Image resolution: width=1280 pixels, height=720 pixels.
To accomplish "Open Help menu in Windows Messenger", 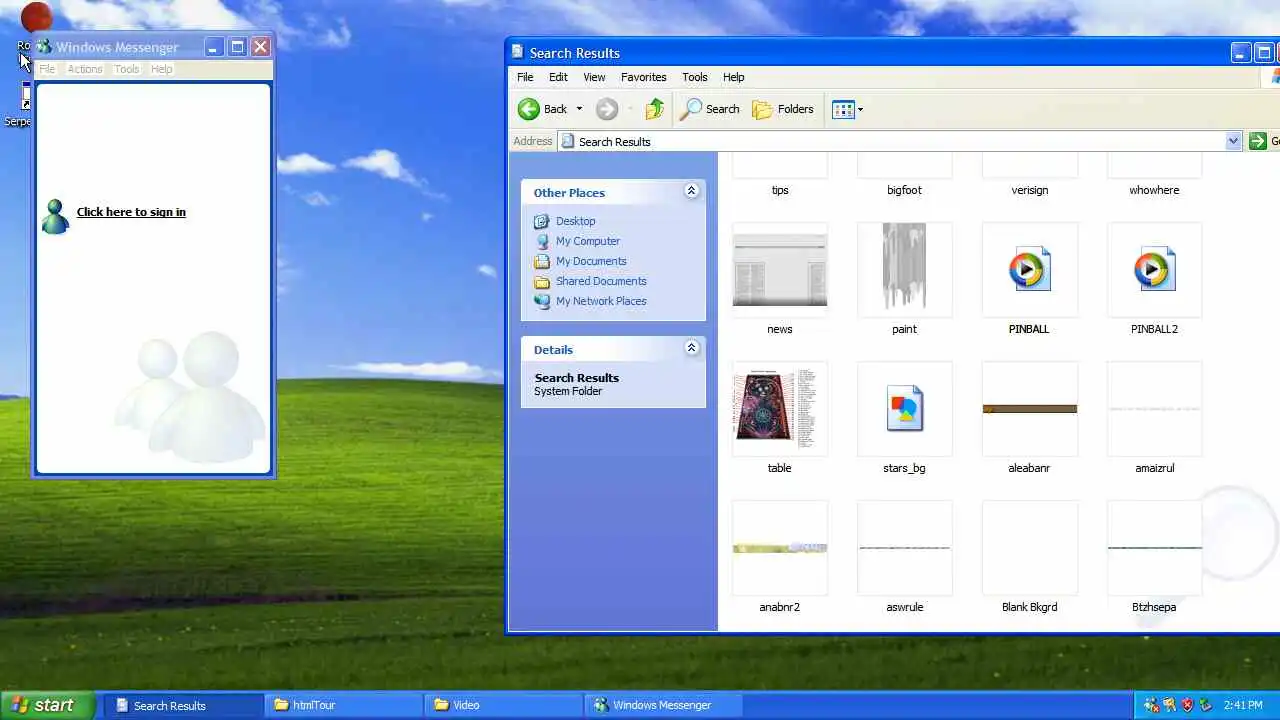I will 162,69.
